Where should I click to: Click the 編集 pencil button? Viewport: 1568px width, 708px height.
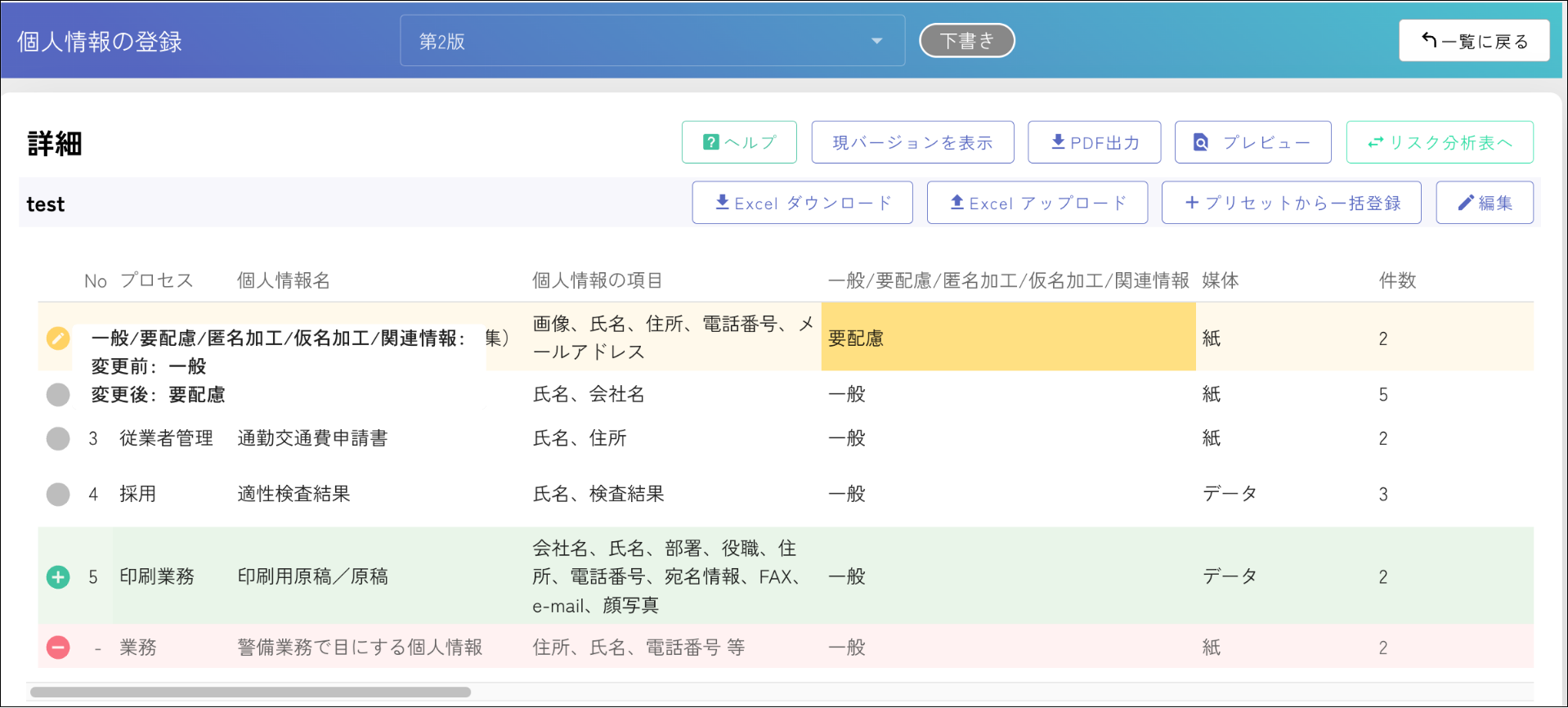point(1484,203)
